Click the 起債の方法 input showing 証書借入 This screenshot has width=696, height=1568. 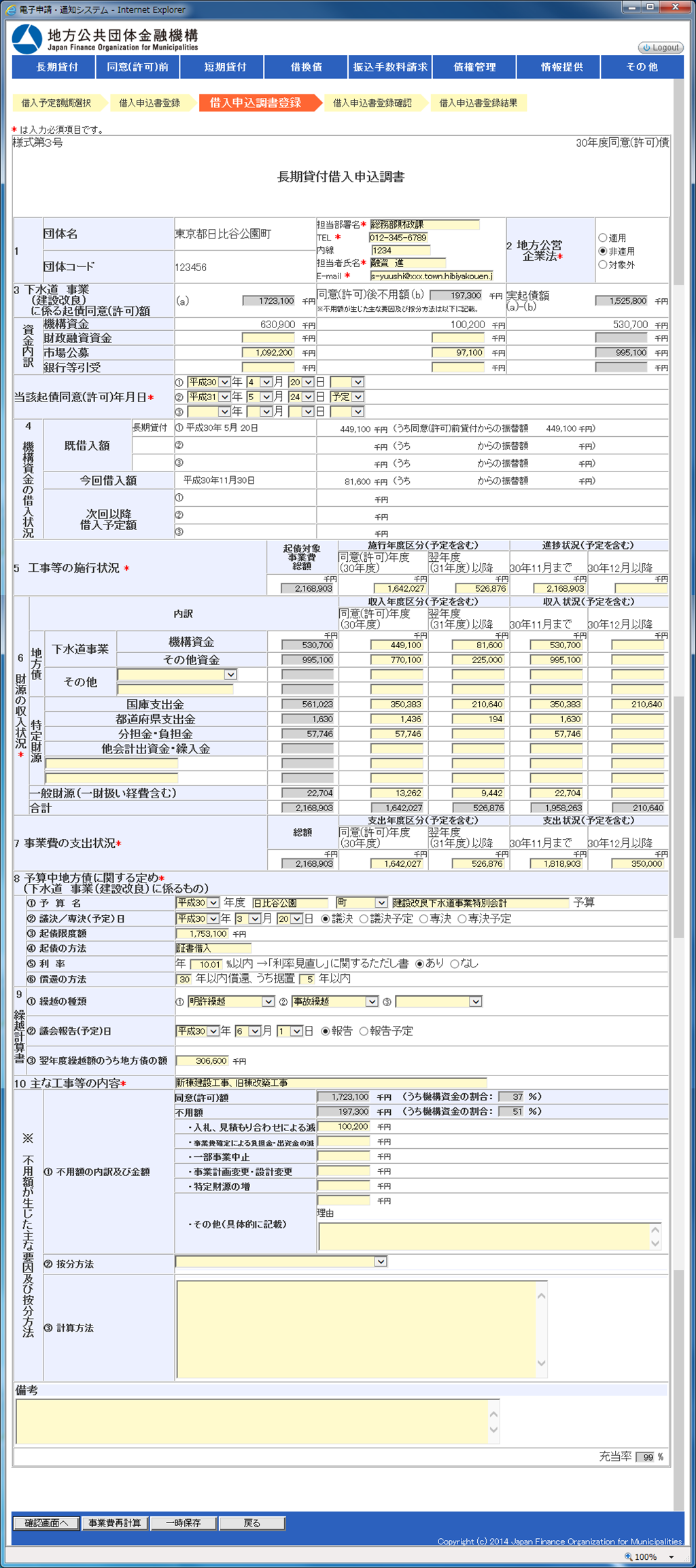(x=213, y=948)
